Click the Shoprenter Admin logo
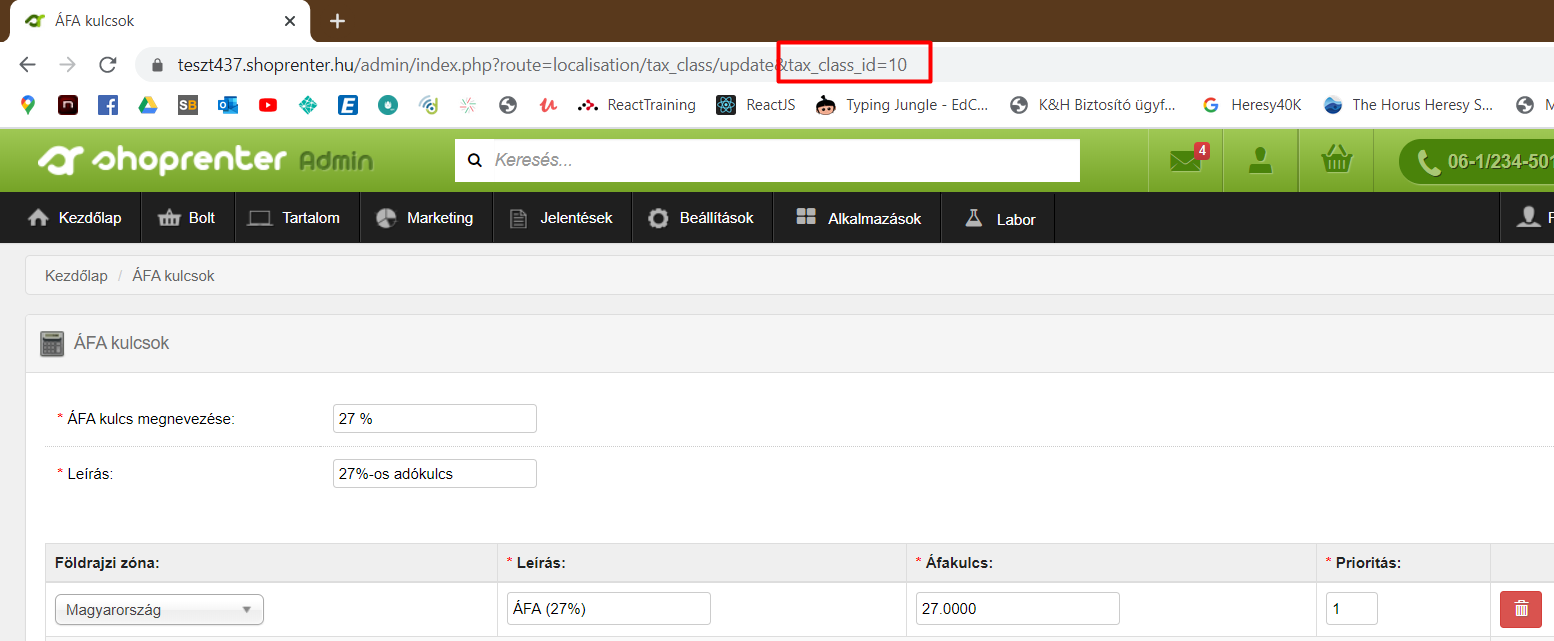This screenshot has width=1554, height=641. pyautogui.click(x=205, y=160)
